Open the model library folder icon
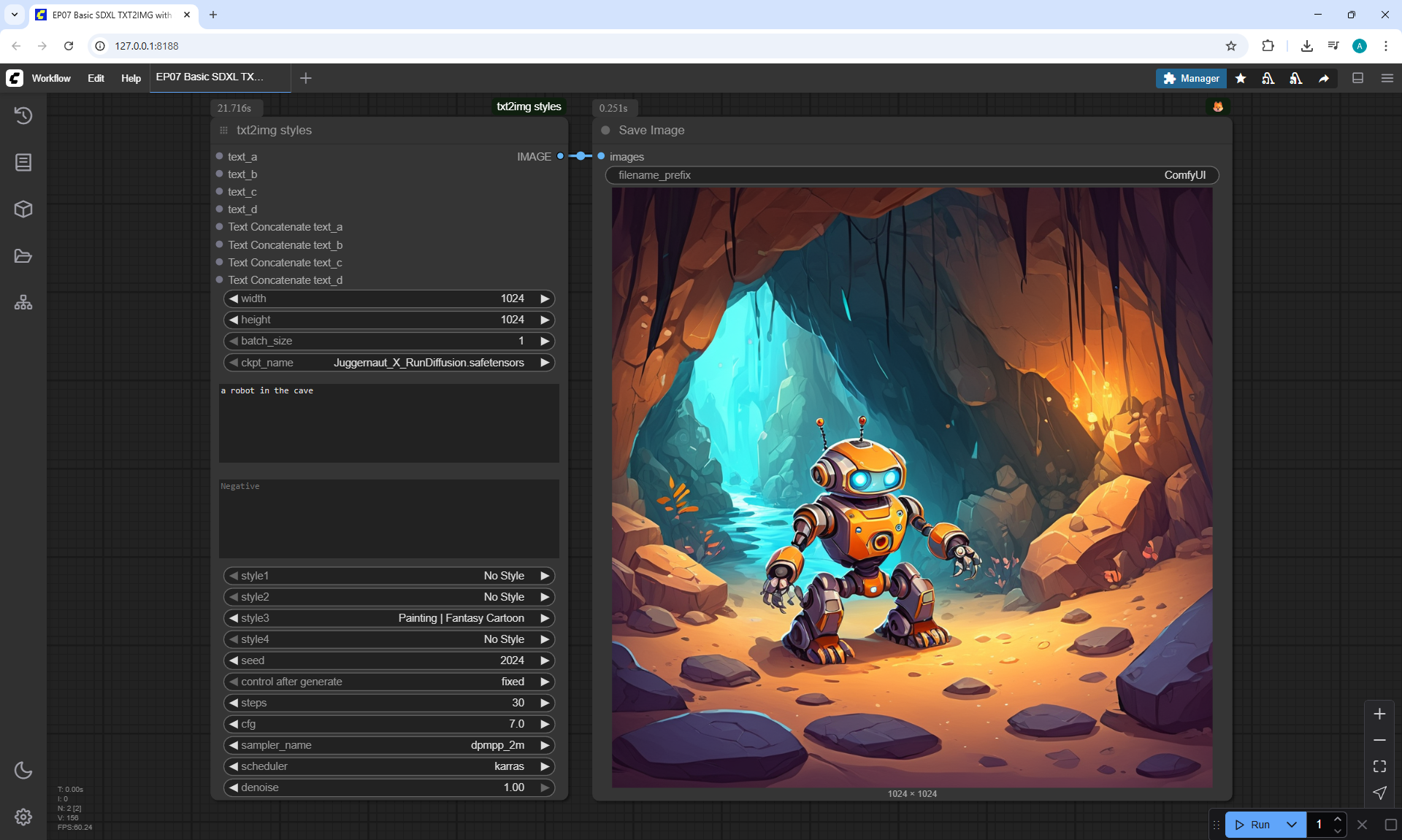1402x840 pixels. click(23, 256)
